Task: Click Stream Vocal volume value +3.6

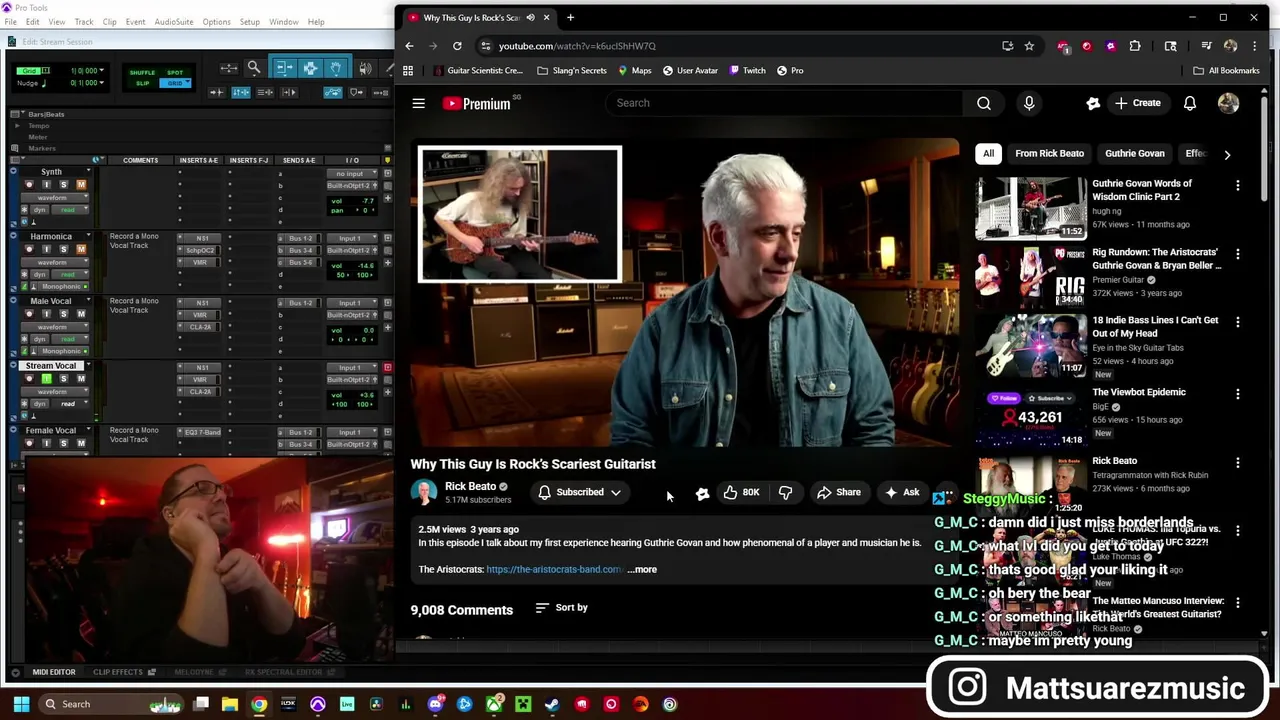Action: tap(368, 394)
